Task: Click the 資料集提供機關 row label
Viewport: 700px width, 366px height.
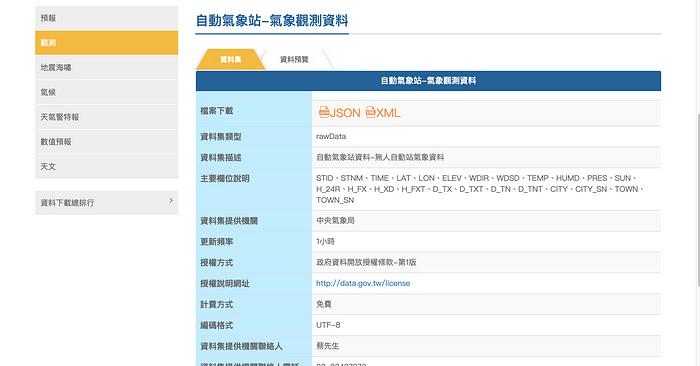Action: (229, 220)
